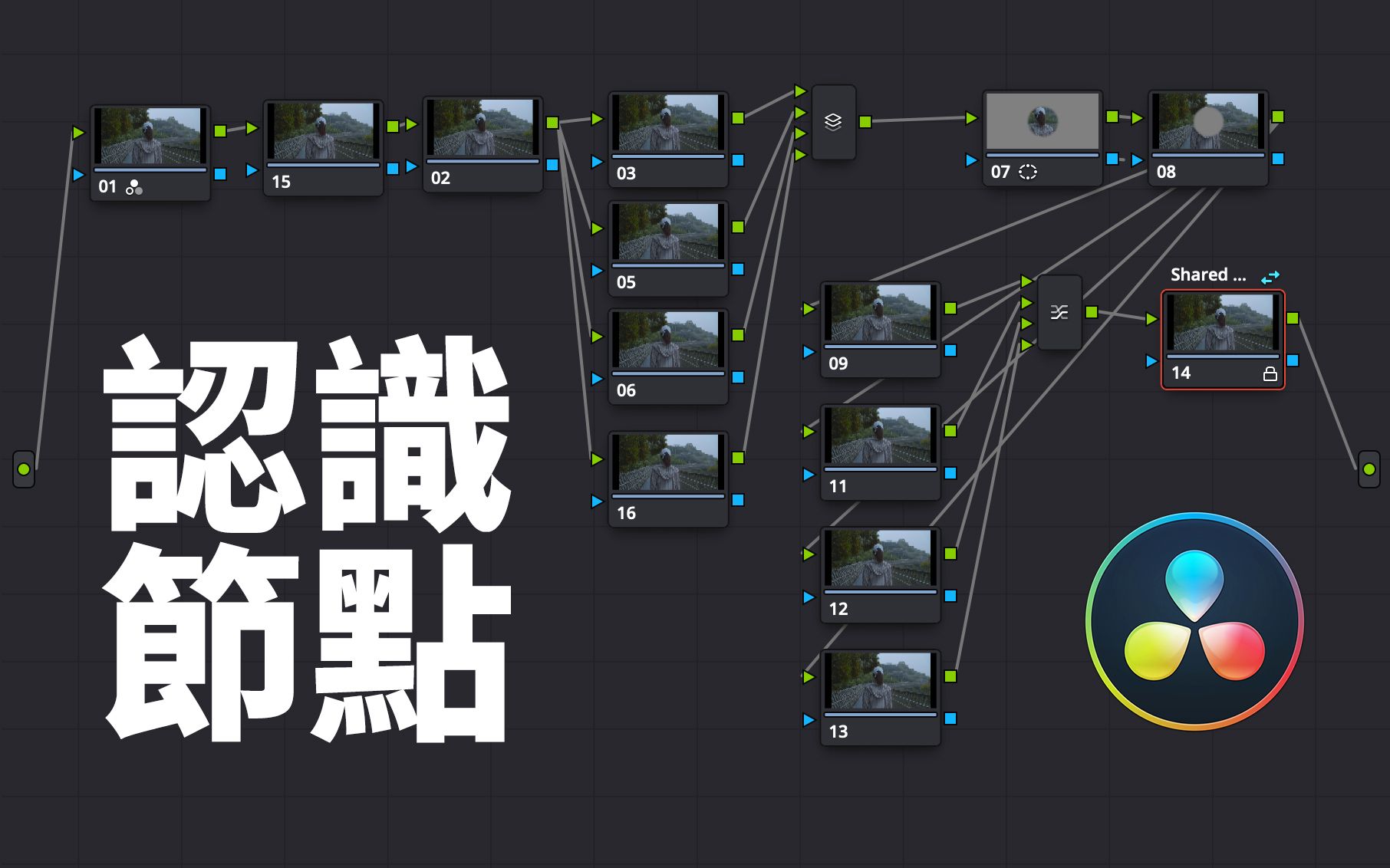This screenshot has height=868, width=1390.
Task: Click node 07 green RGB input triangle
Action: pyautogui.click(x=971, y=118)
